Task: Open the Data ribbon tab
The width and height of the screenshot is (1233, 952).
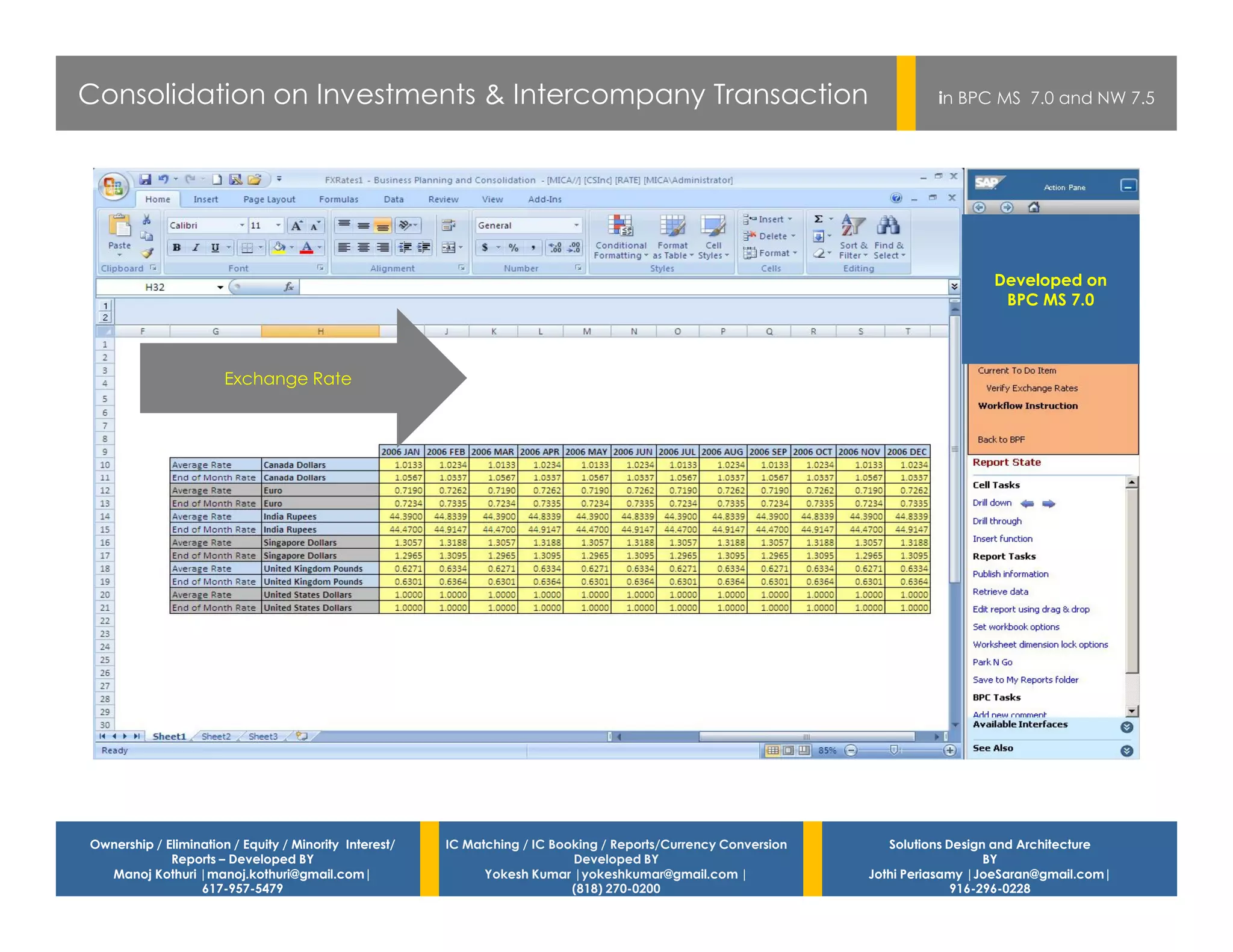Action: click(x=394, y=199)
